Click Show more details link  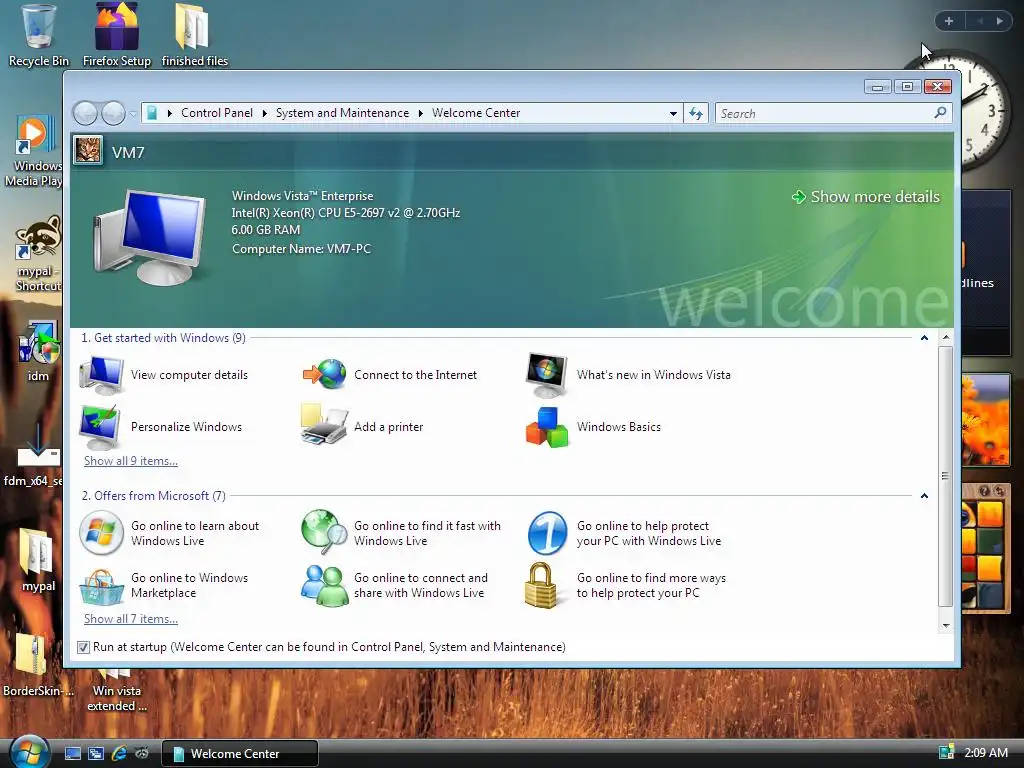coord(866,197)
